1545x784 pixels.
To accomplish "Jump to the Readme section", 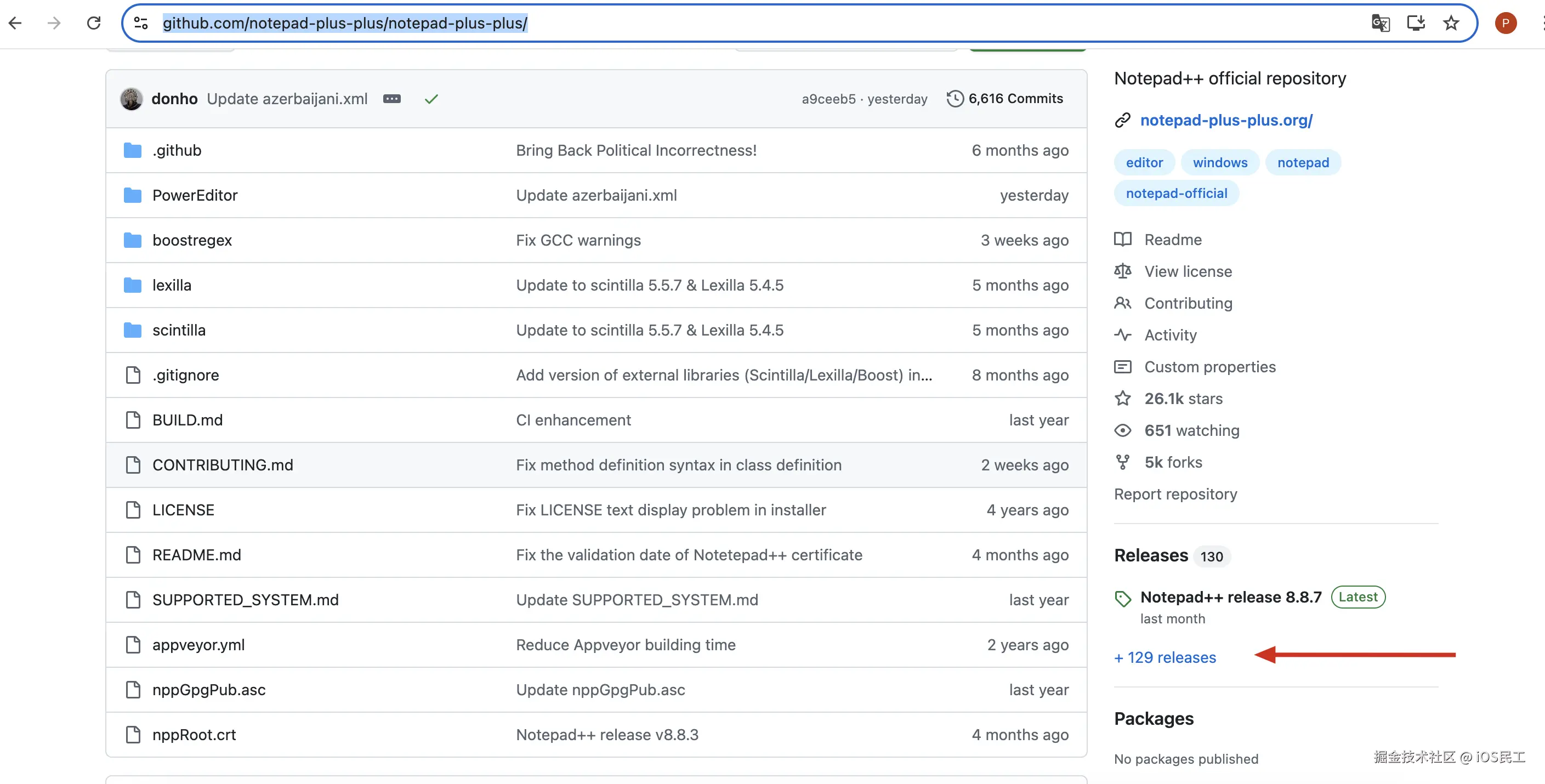I will click(x=1173, y=240).
